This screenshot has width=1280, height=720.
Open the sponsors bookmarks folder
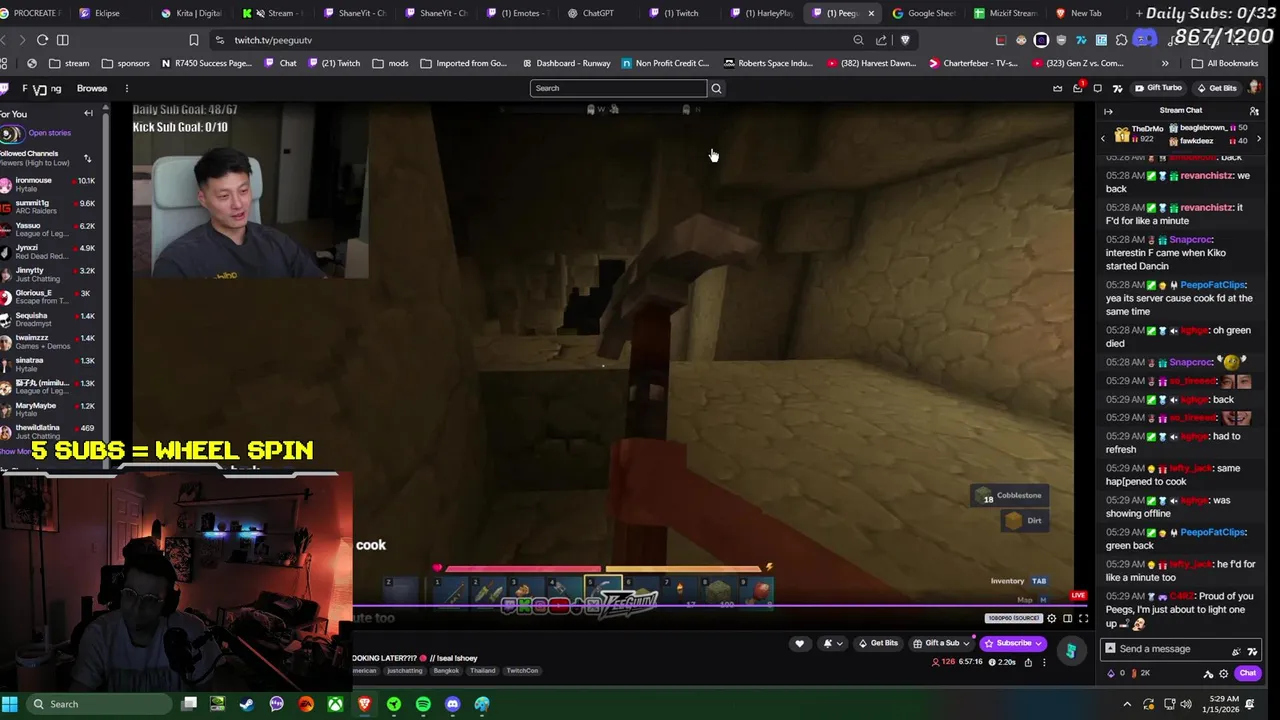click(126, 63)
